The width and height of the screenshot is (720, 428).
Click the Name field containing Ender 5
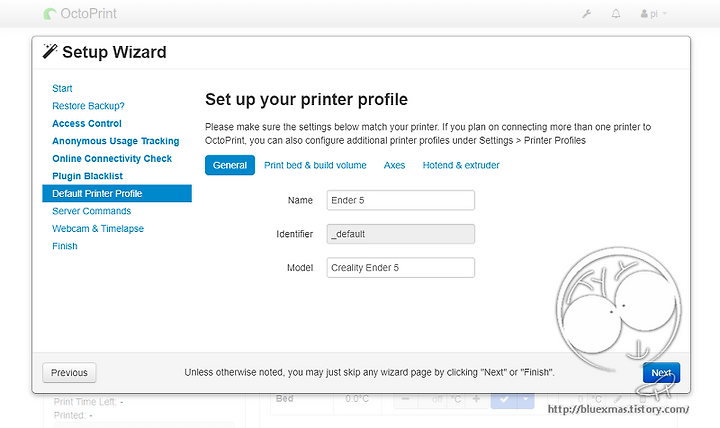[400, 200]
